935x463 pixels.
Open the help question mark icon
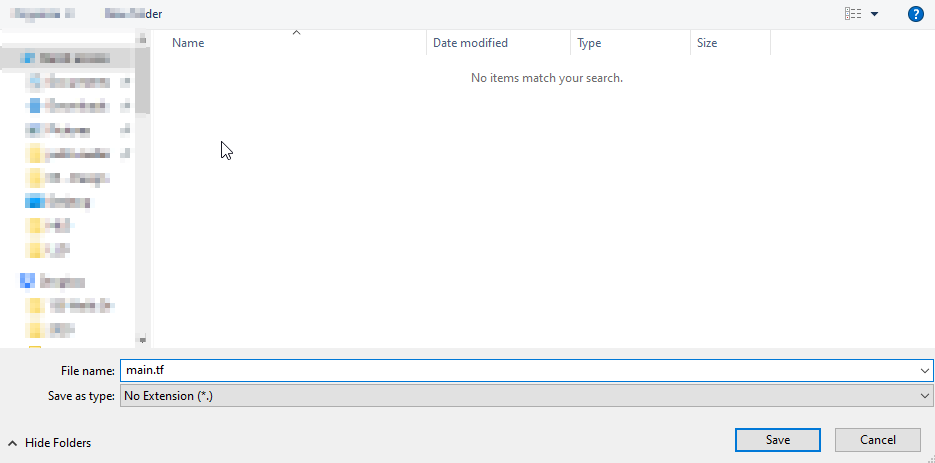click(915, 14)
